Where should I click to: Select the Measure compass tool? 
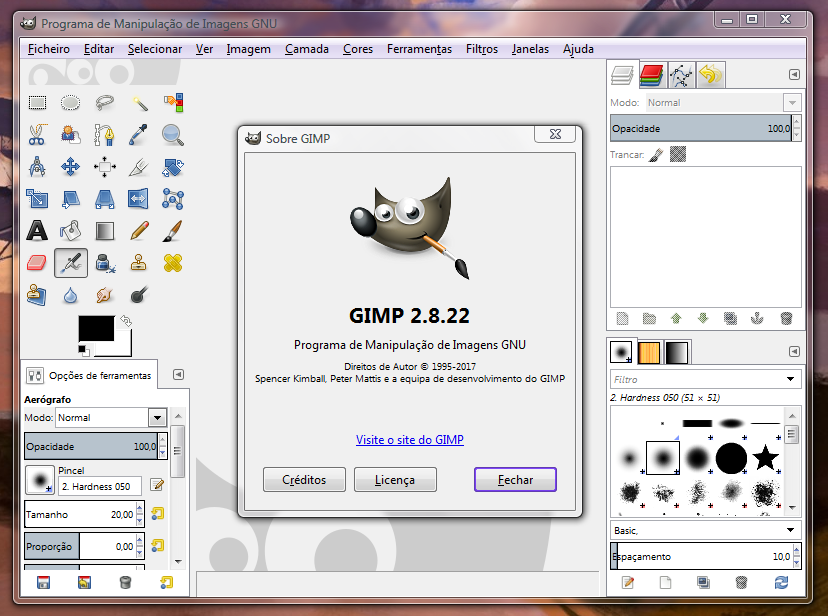37,167
